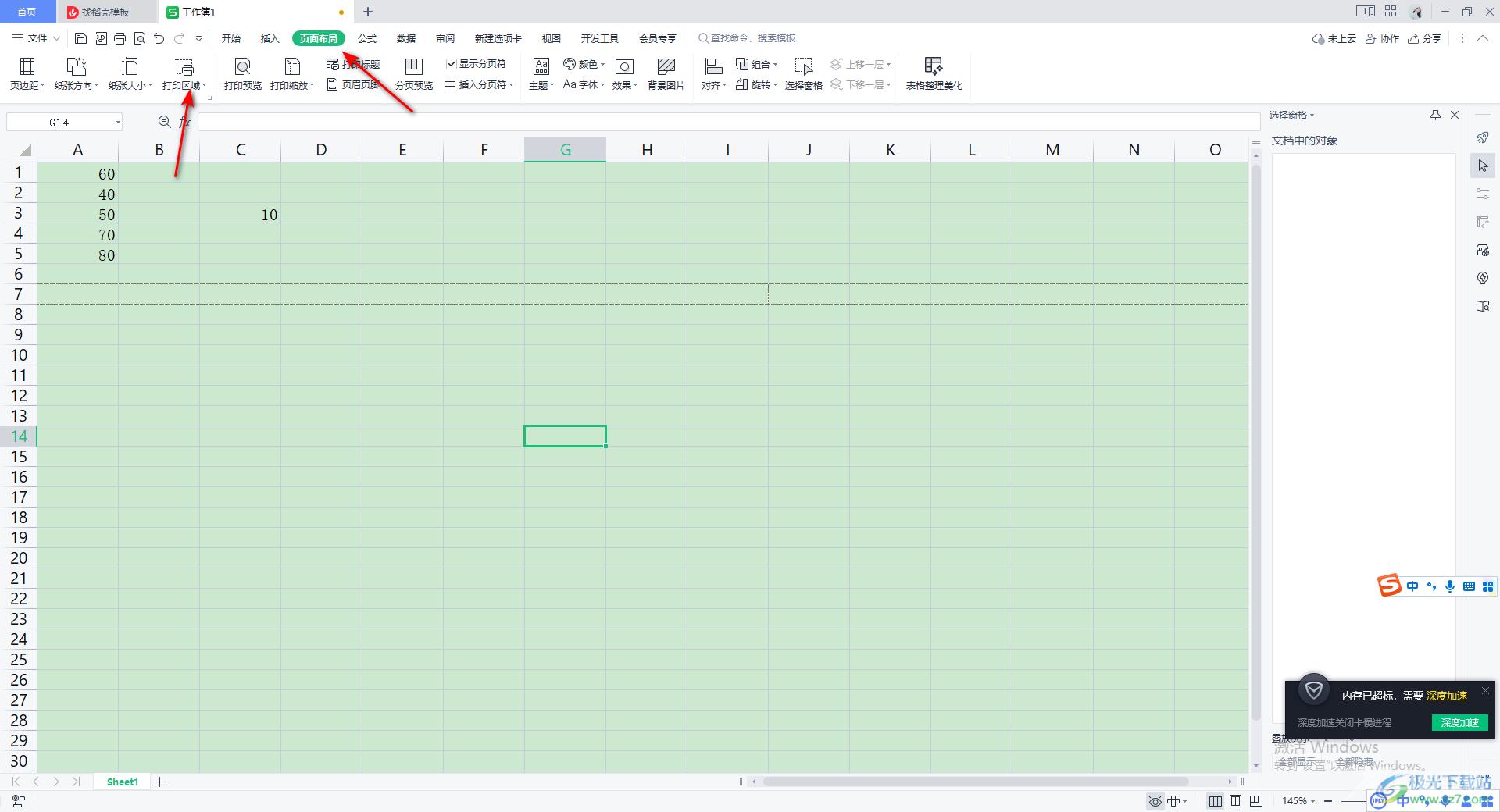Click the 页眉页脚 header footer button

pos(353,84)
